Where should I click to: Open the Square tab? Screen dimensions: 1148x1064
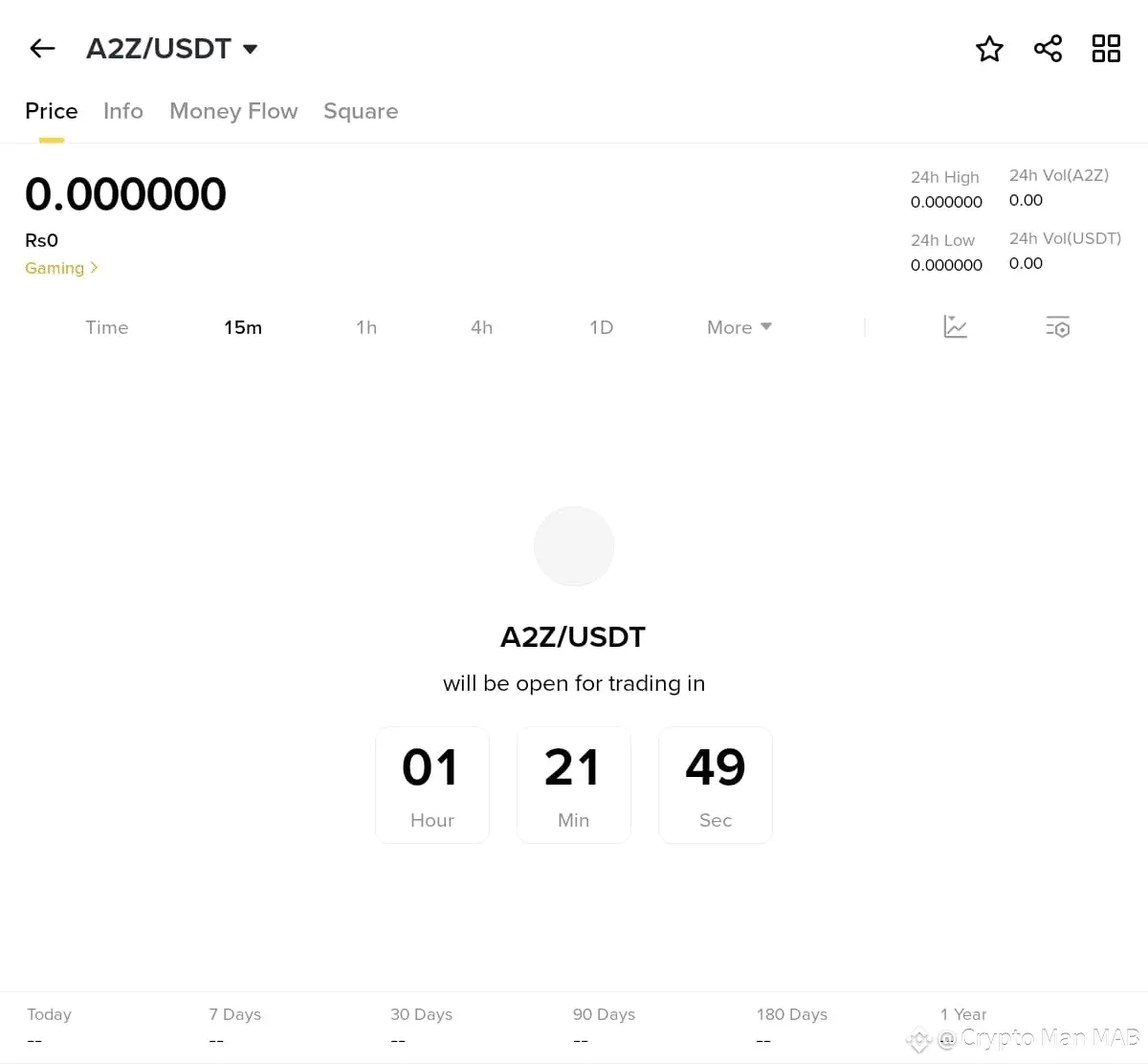click(361, 111)
